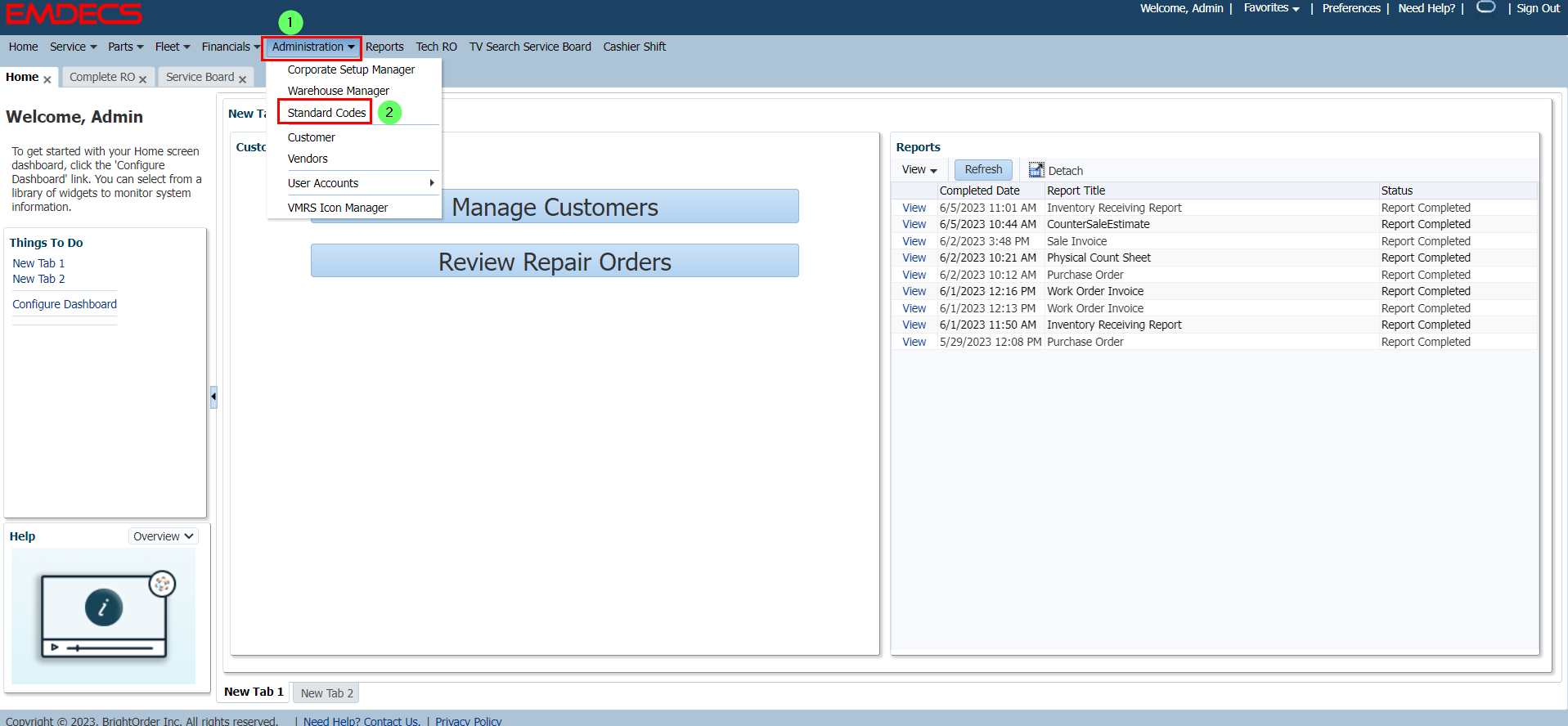The height and width of the screenshot is (726, 1568).
Task: Close the Home tab
Action: 47,79
